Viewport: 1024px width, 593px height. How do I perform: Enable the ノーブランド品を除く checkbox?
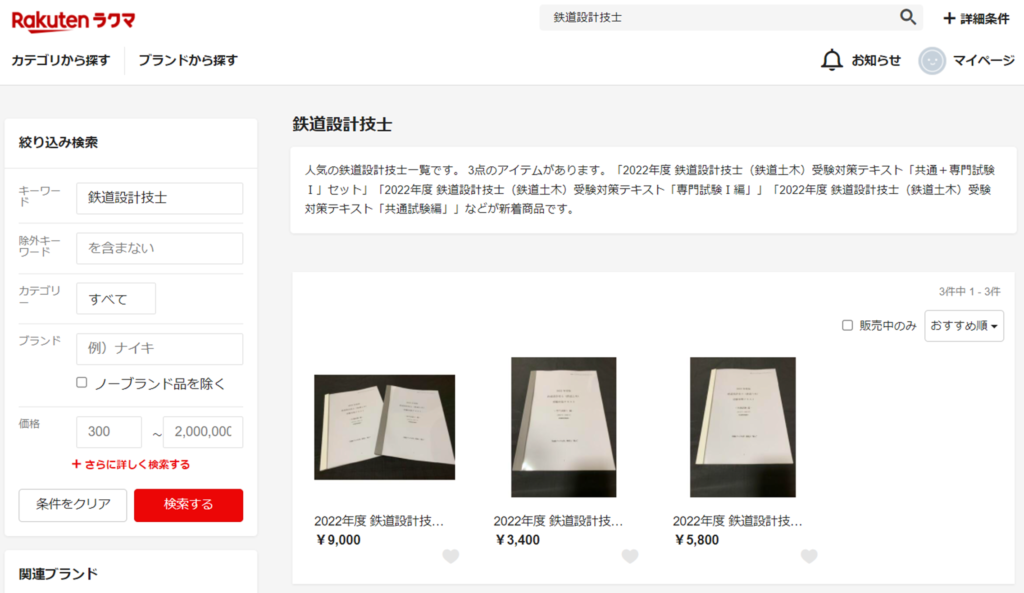pos(82,383)
